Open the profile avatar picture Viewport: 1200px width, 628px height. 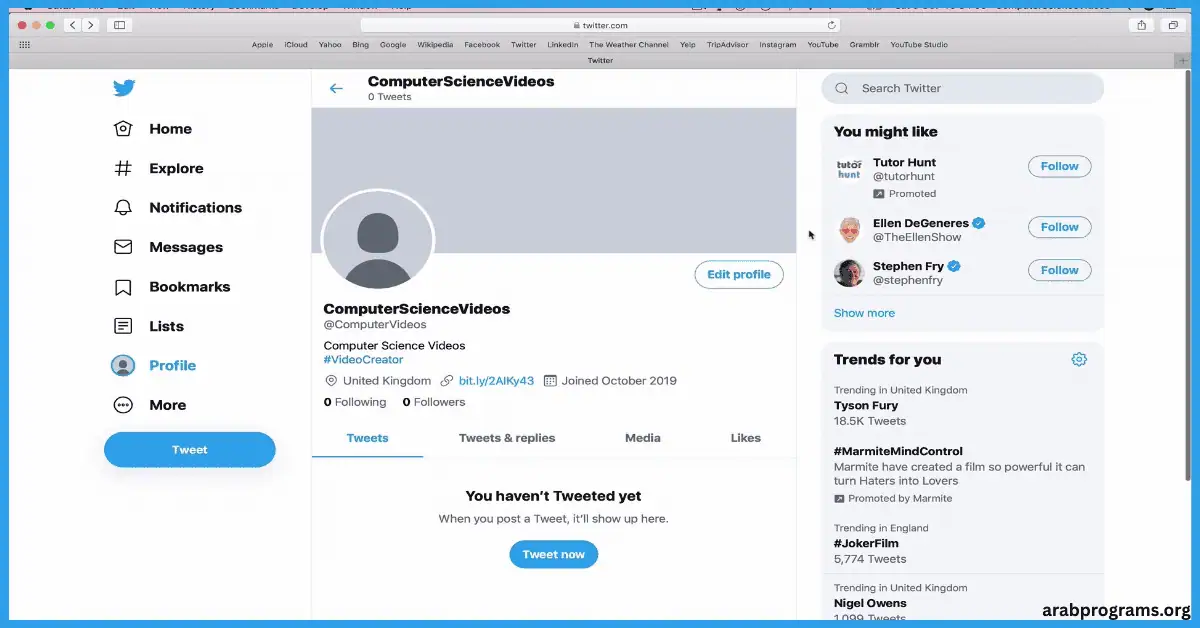[378, 240]
